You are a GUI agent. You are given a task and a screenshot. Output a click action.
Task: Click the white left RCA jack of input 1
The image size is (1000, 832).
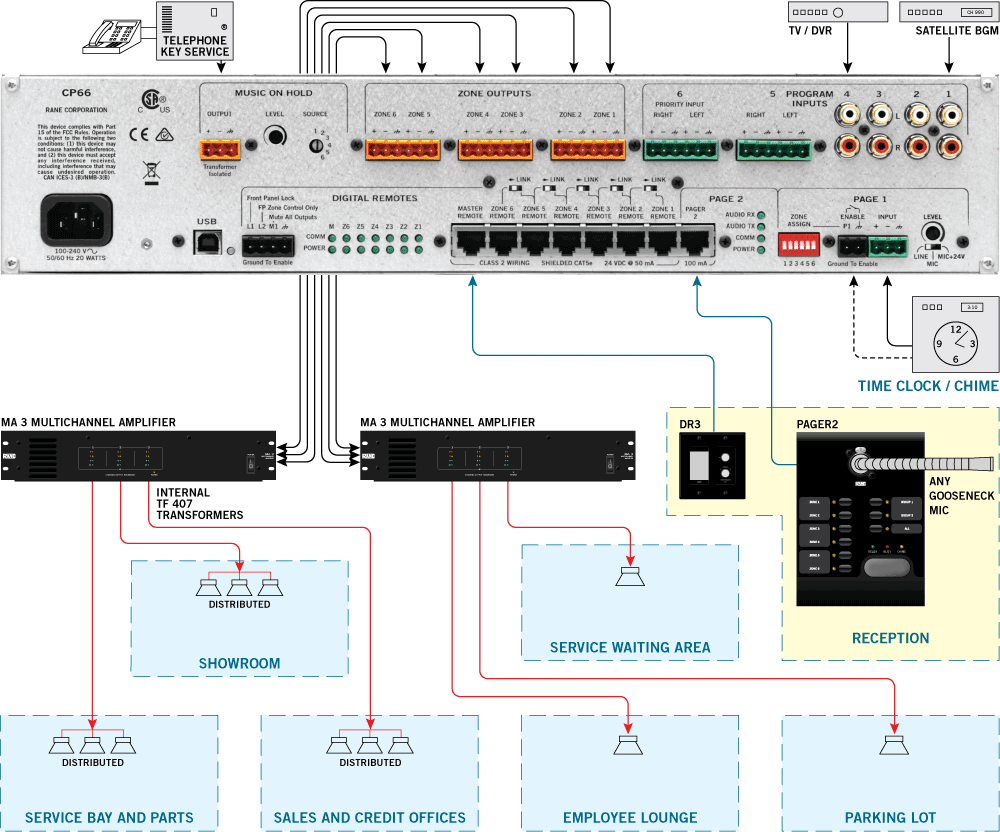949,115
